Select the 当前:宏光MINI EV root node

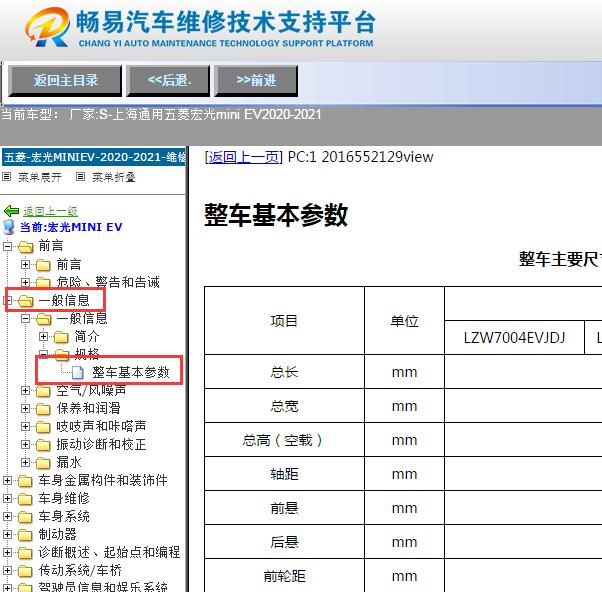pos(71,227)
